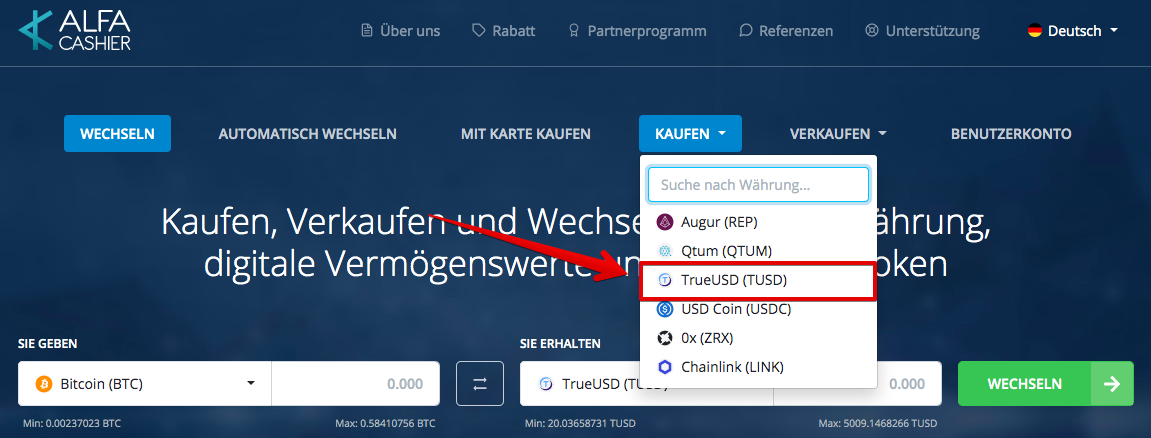Click the green Wechseln submit button

point(1045,384)
